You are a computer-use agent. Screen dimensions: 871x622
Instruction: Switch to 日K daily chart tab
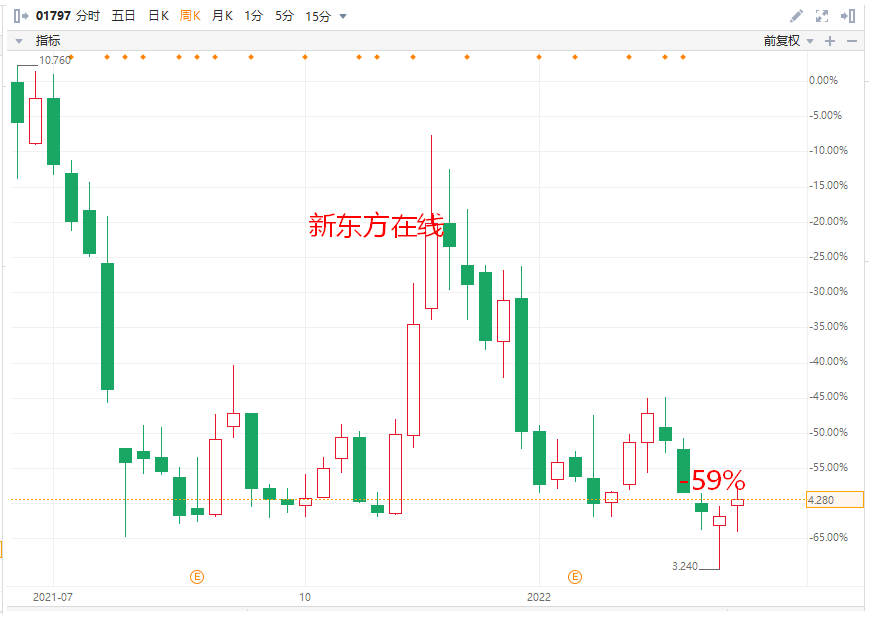tap(158, 16)
